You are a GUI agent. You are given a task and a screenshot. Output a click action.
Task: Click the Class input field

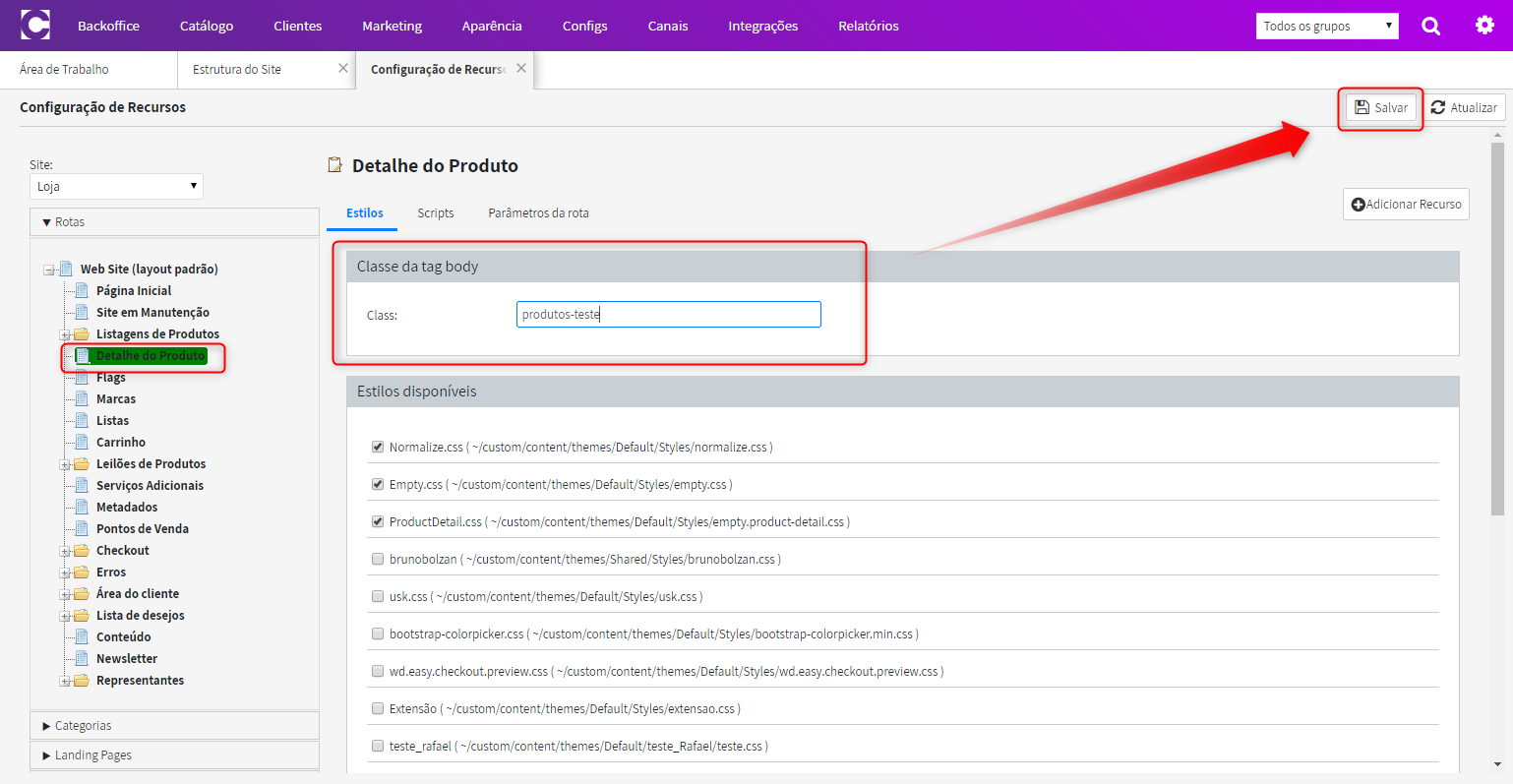click(x=669, y=315)
